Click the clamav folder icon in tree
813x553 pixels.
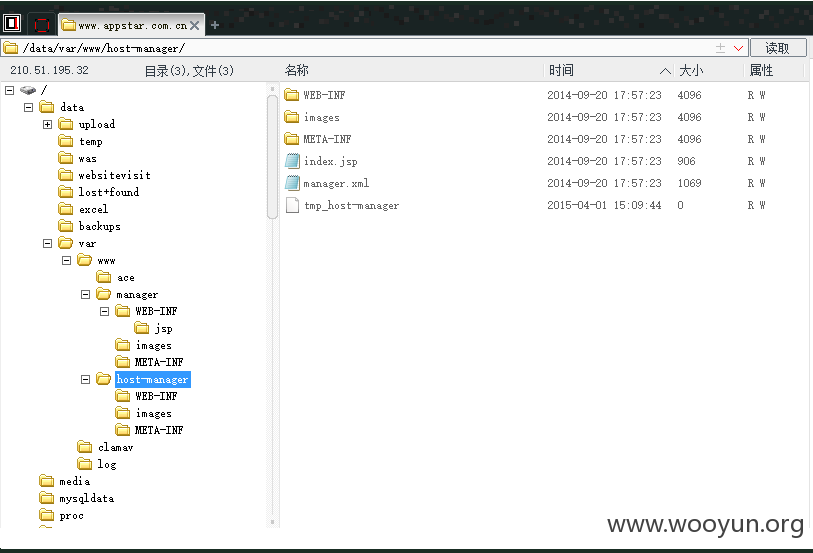click(85, 447)
